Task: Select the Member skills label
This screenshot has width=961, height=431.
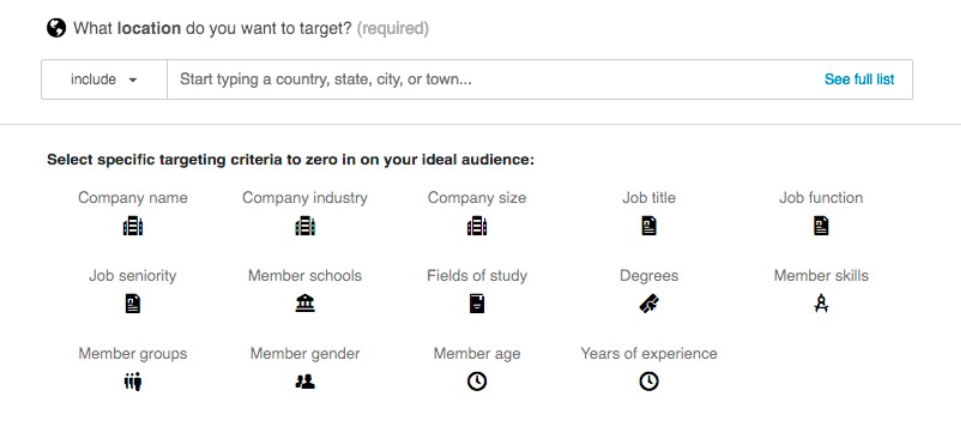Action: point(821,276)
